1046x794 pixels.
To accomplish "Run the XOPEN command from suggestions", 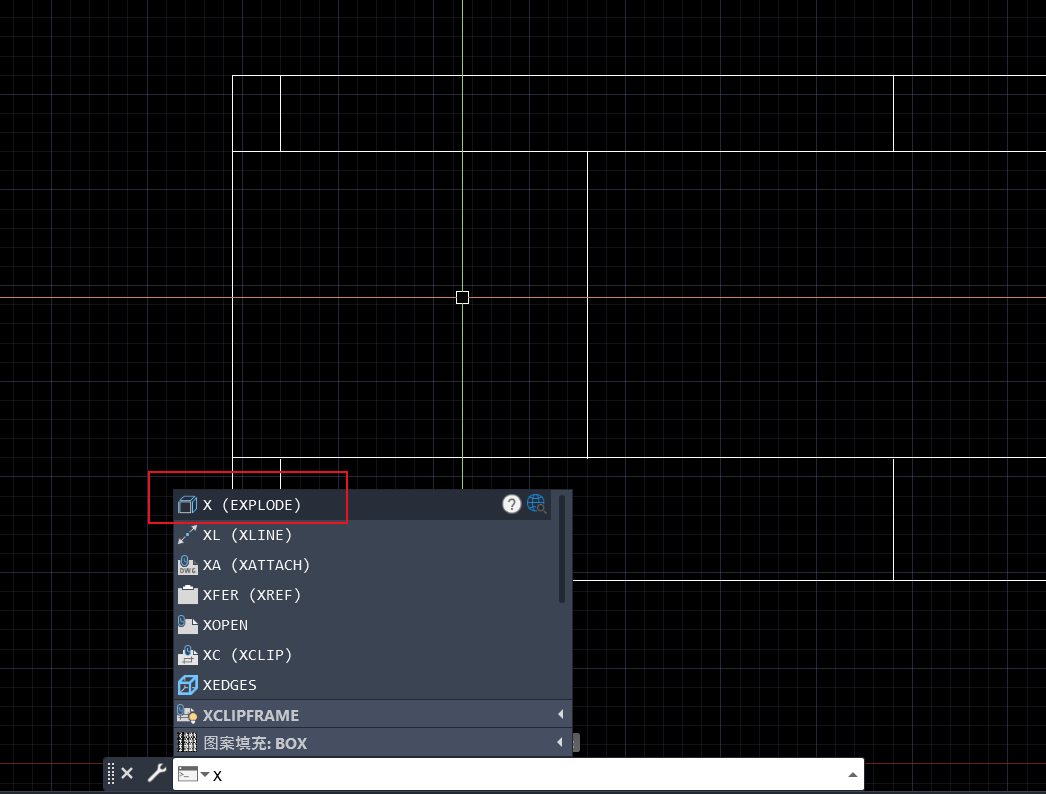I will (225, 625).
